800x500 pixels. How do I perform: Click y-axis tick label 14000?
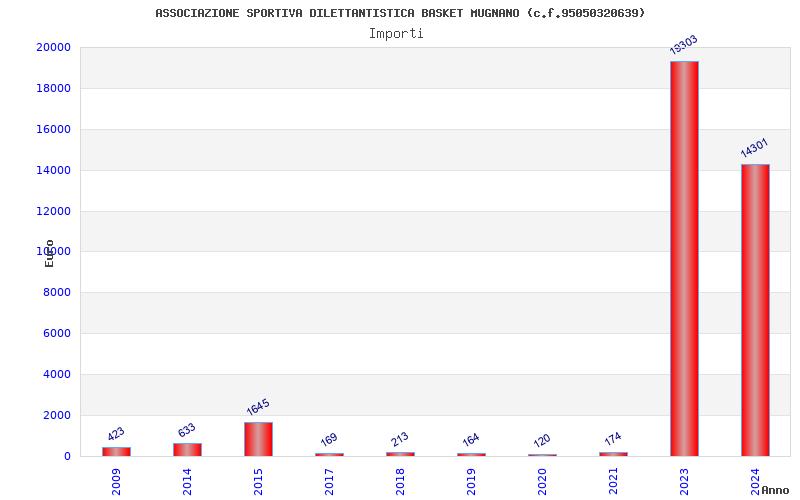[54, 170]
